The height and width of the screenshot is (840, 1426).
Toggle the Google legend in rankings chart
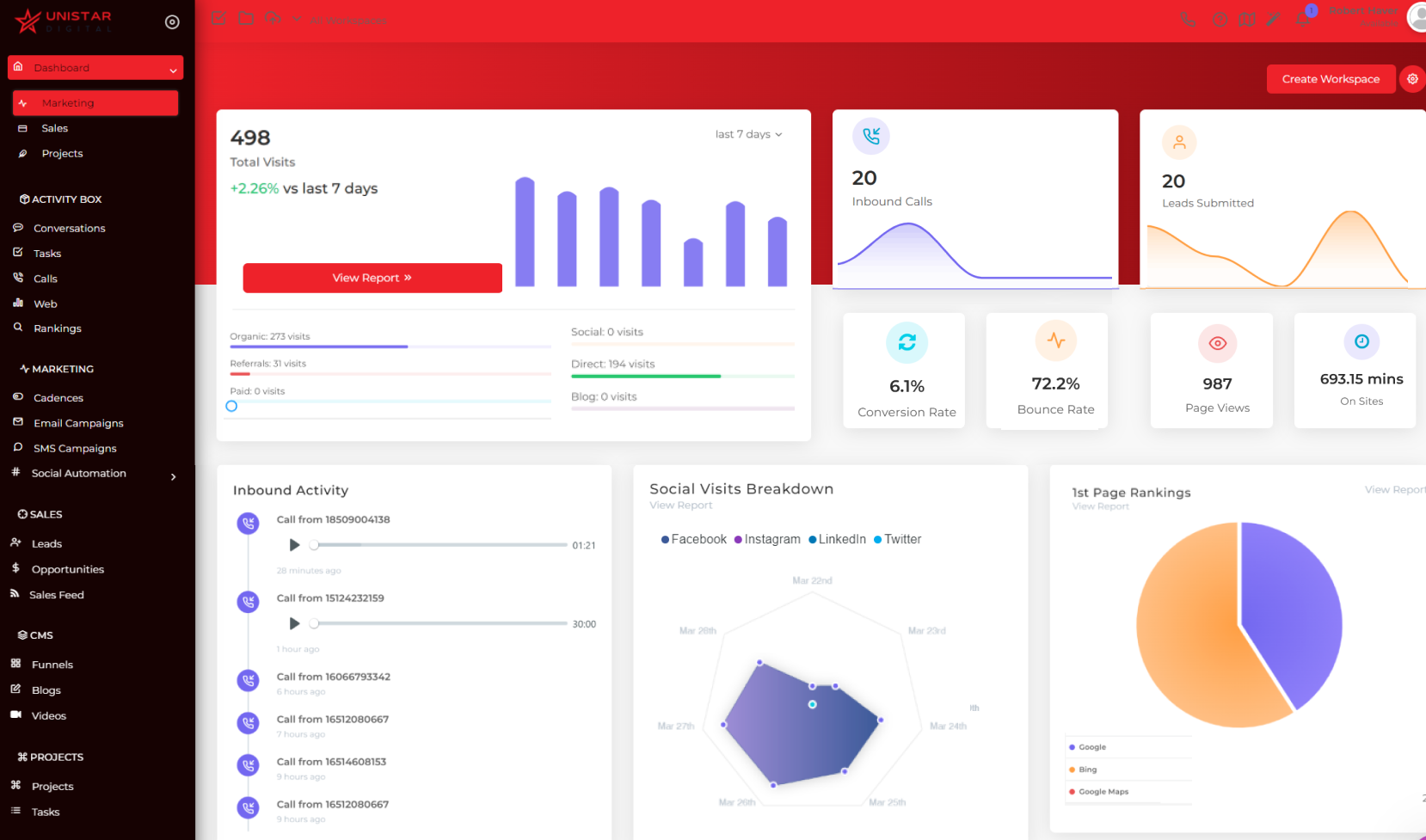pyautogui.click(x=1087, y=747)
